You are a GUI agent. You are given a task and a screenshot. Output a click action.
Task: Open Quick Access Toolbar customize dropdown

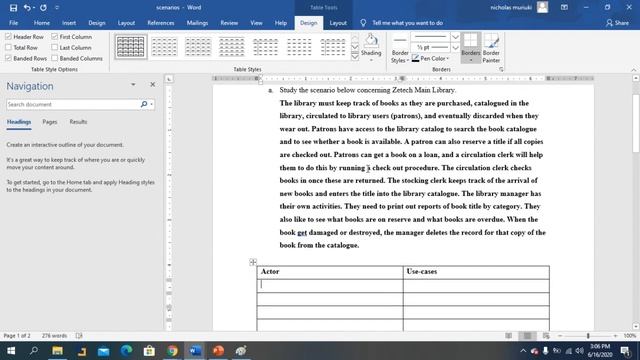click(57, 7)
